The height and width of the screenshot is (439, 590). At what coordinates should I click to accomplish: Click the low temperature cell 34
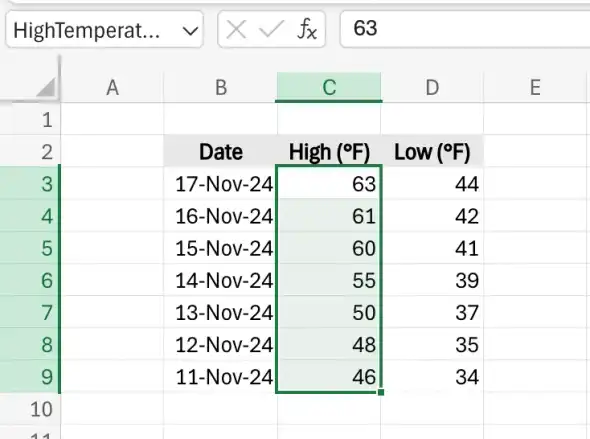[x=432, y=377]
